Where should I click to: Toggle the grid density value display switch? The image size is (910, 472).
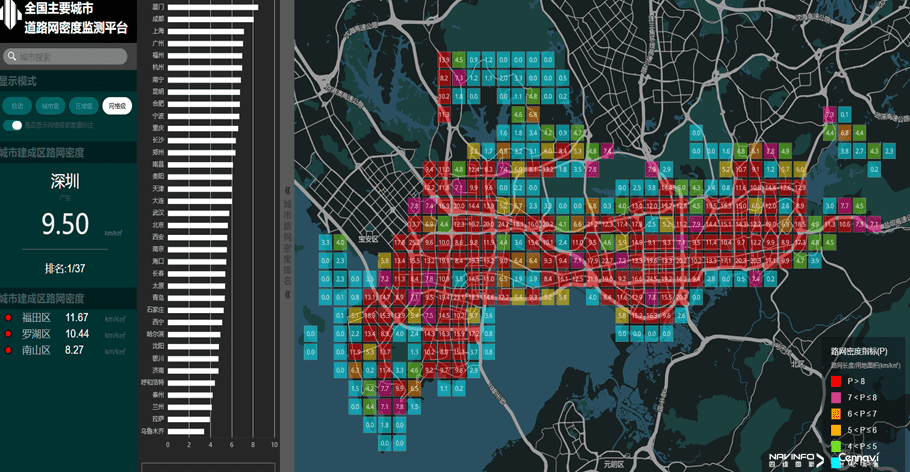[13, 125]
